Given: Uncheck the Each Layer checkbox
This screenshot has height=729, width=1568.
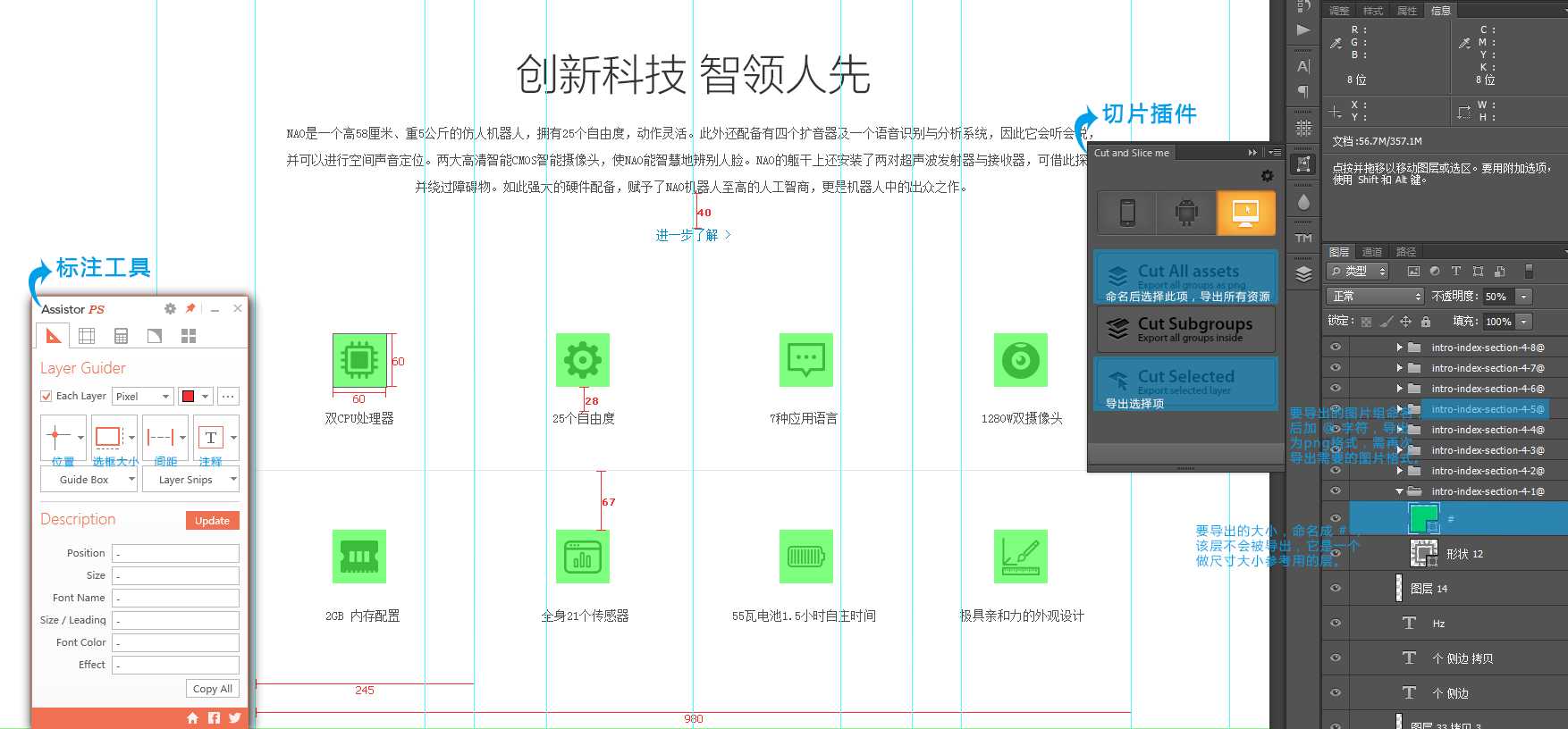Looking at the screenshot, I should click(46, 396).
